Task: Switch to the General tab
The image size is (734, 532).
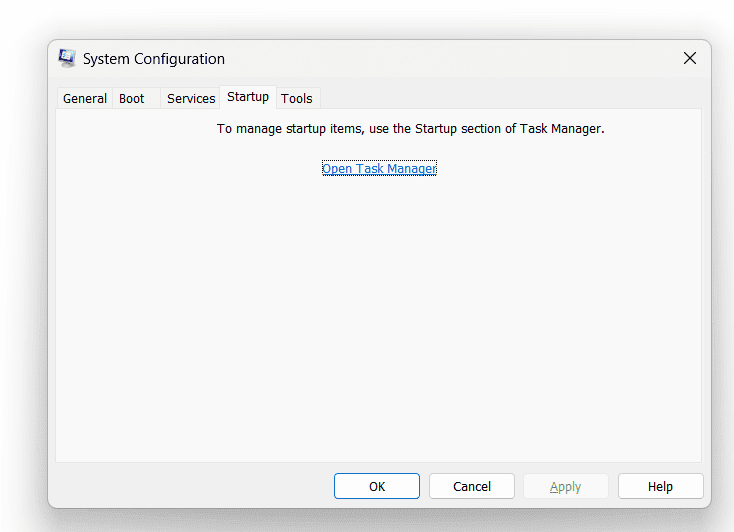Action: 85,98
